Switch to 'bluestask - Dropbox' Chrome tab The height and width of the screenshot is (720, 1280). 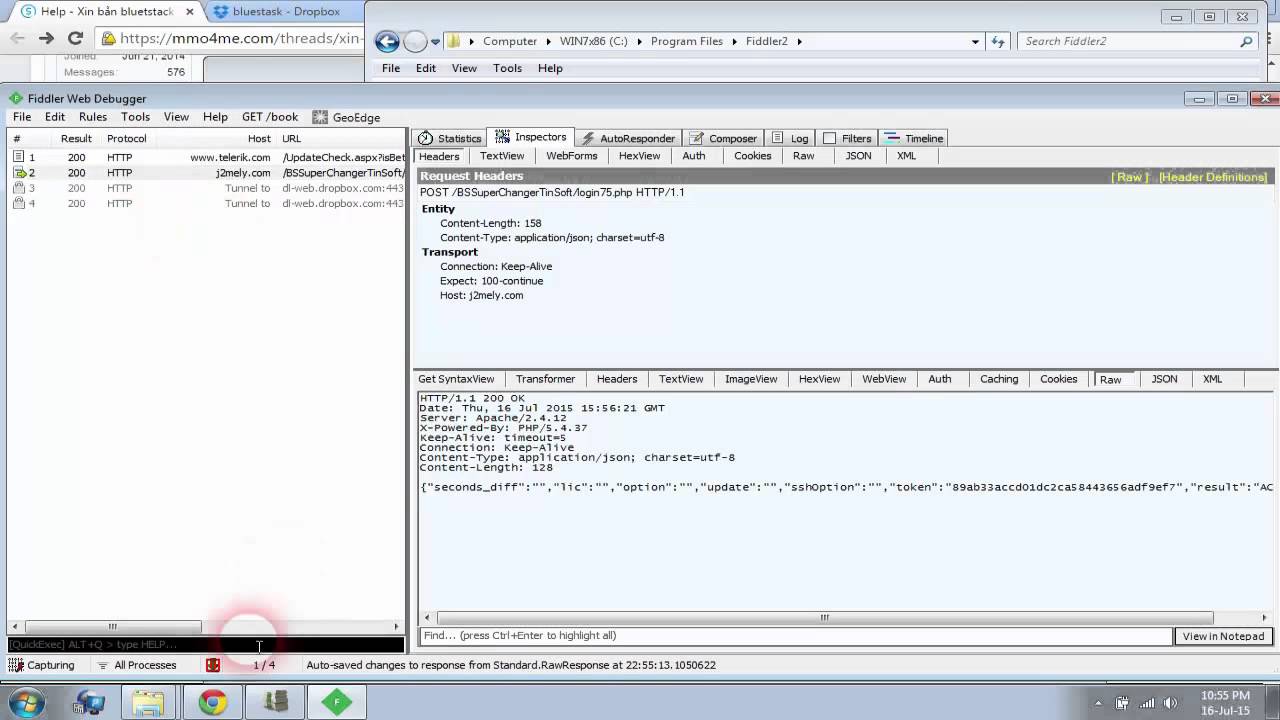pos(286,12)
